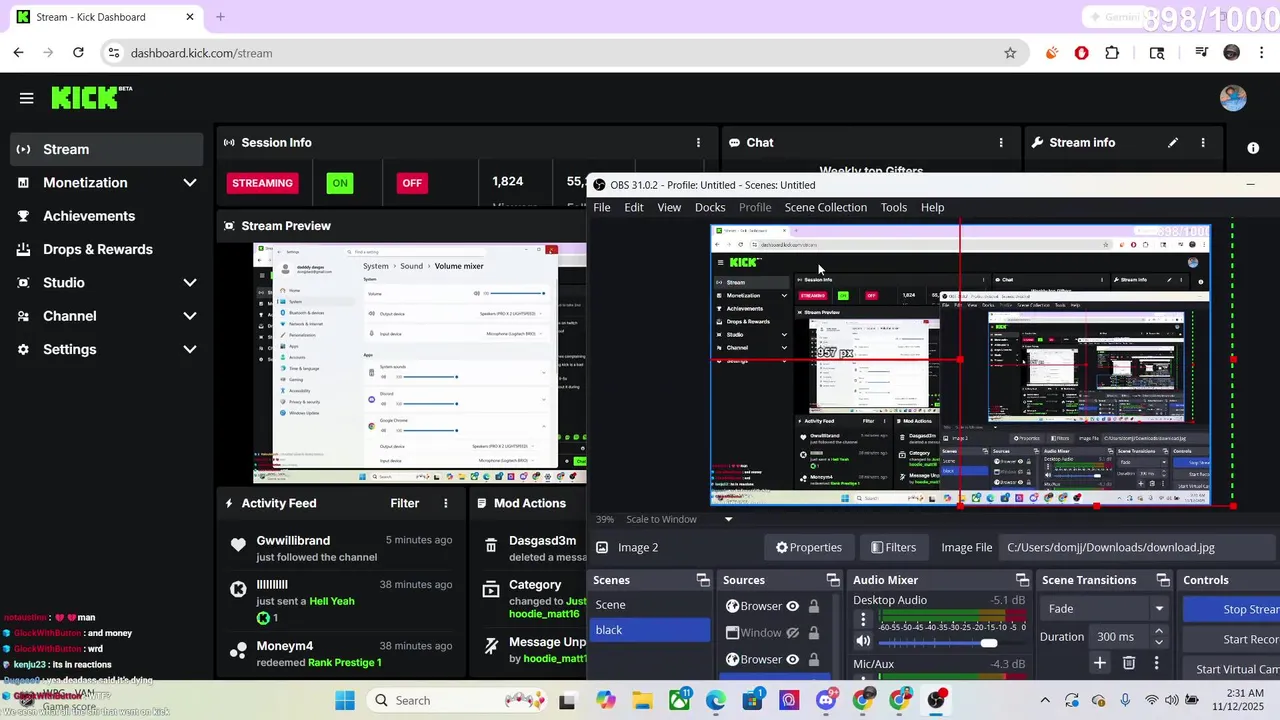Switch stream toggle to OFF
This screenshot has width=1280, height=720.
point(412,183)
